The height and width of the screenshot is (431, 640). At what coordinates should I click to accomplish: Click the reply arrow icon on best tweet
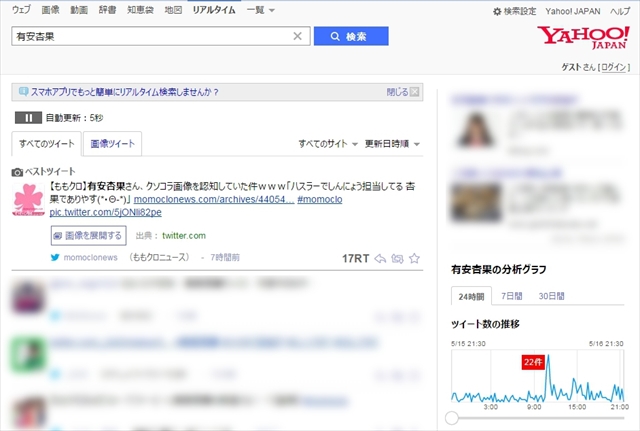coord(380,258)
